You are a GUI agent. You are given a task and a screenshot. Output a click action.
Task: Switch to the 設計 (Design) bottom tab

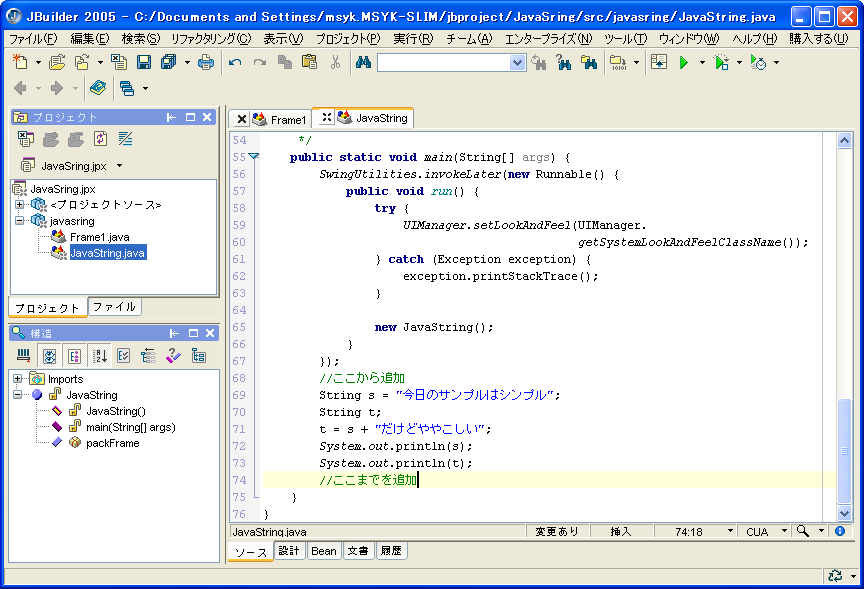tap(289, 551)
